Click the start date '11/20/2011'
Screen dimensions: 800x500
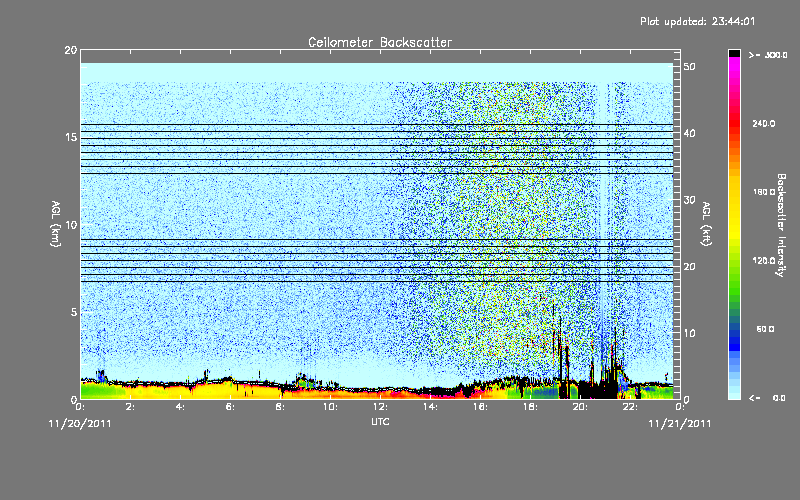pos(80,423)
